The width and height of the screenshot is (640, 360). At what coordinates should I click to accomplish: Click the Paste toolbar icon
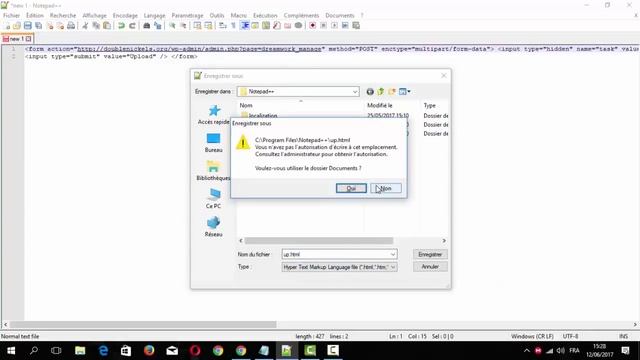pos(107,26)
